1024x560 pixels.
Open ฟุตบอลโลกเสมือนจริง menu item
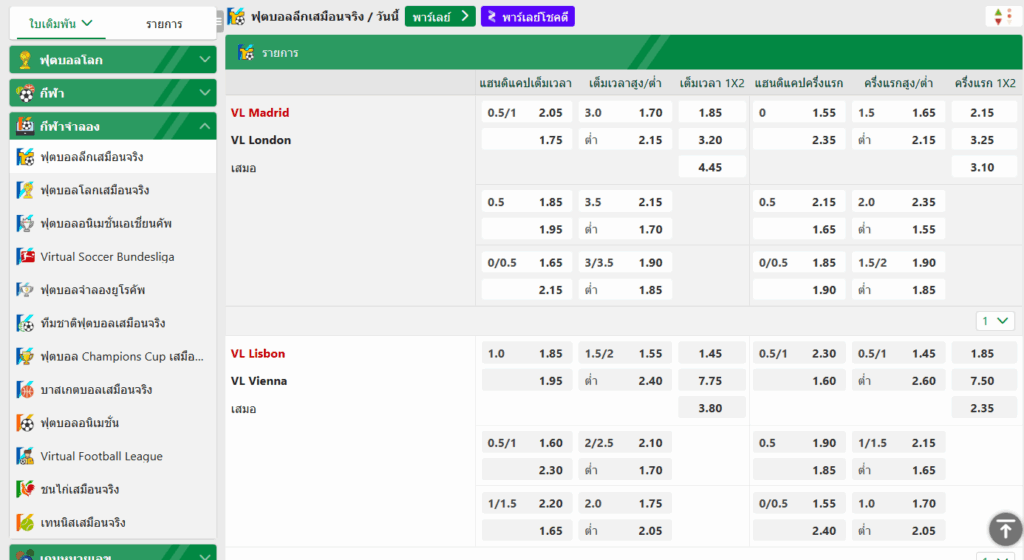113,190
